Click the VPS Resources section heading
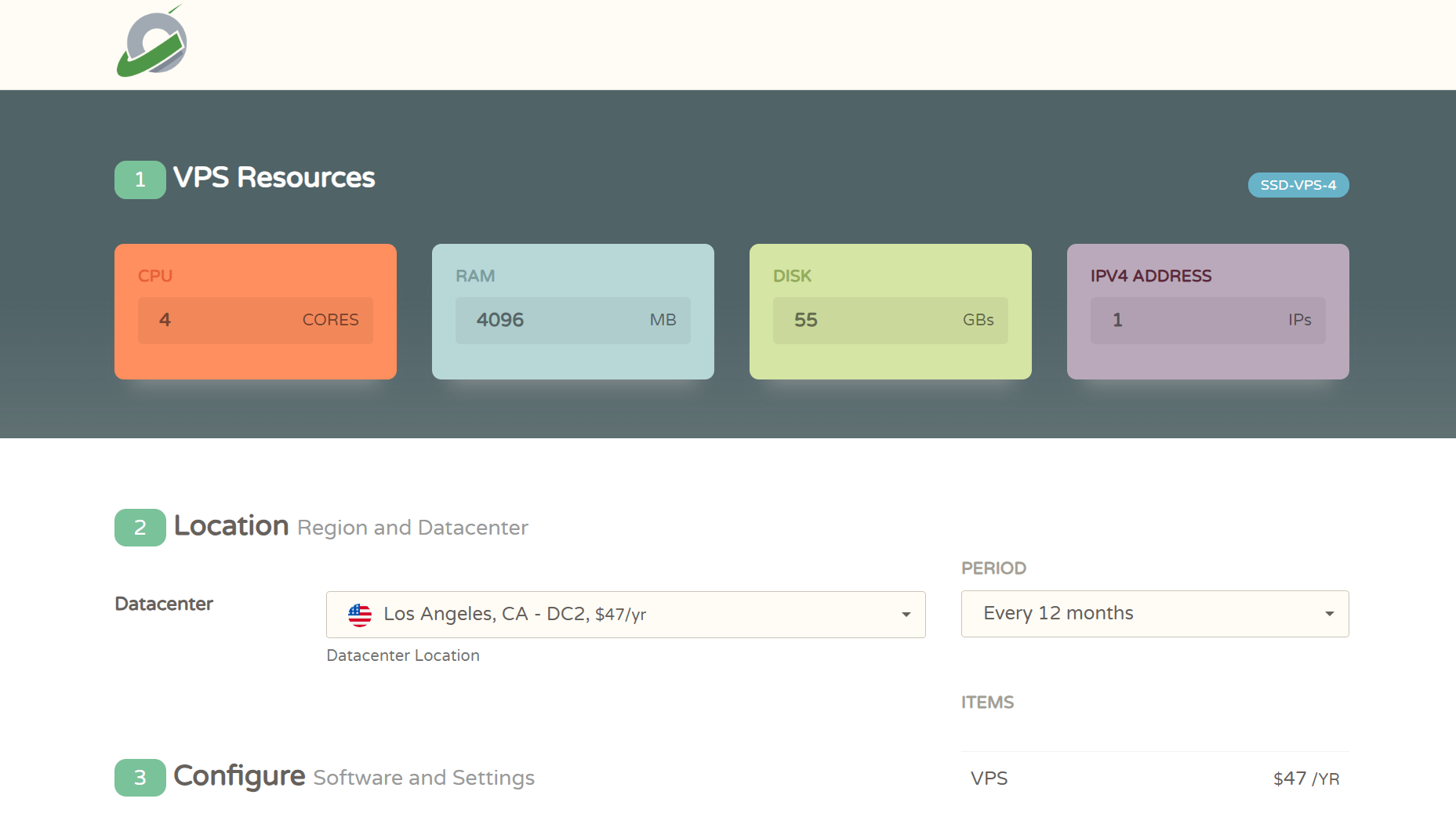This screenshot has width=1456, height=824. click(274, 178)
